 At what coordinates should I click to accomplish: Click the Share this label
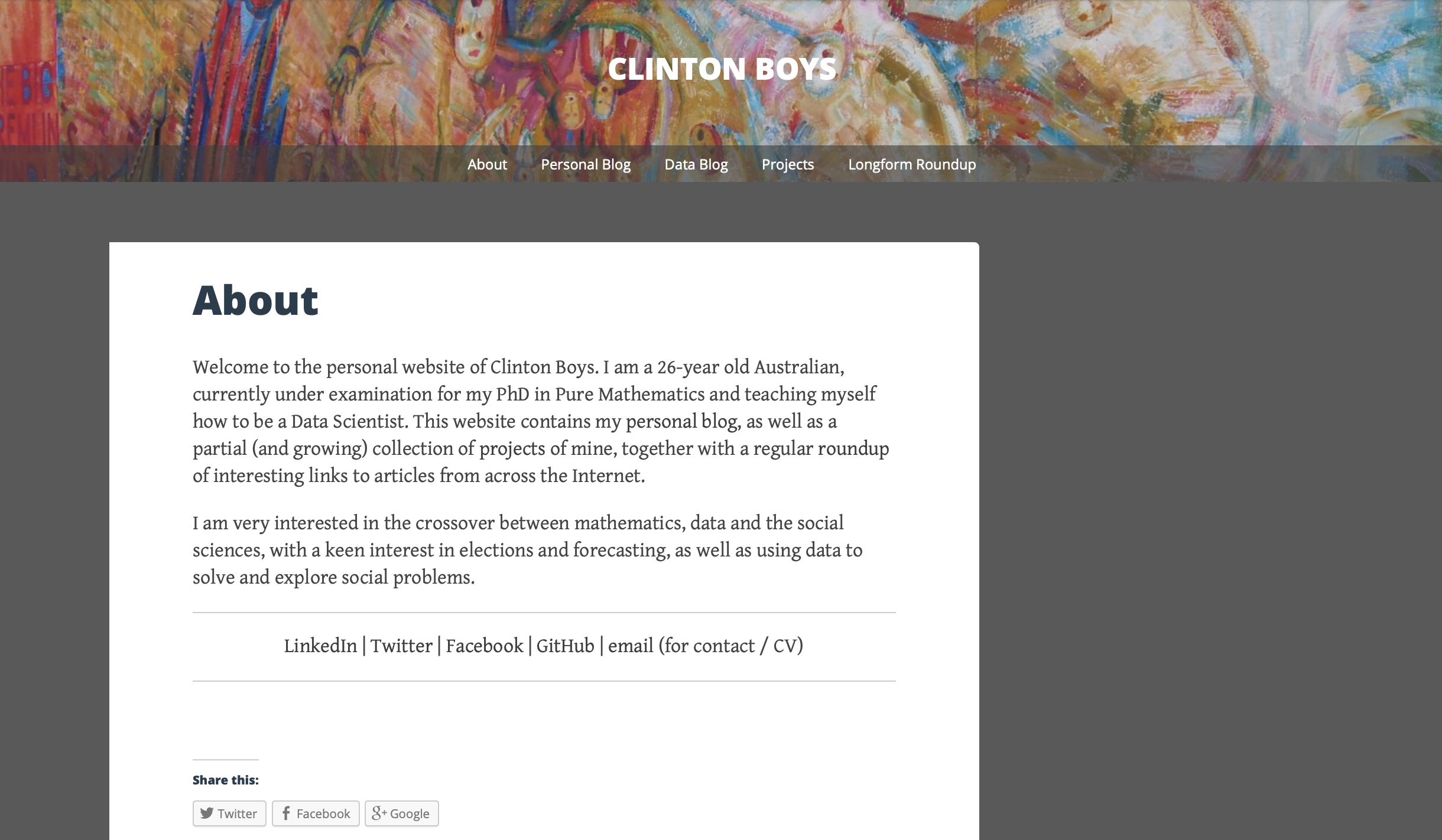(226, 780)
